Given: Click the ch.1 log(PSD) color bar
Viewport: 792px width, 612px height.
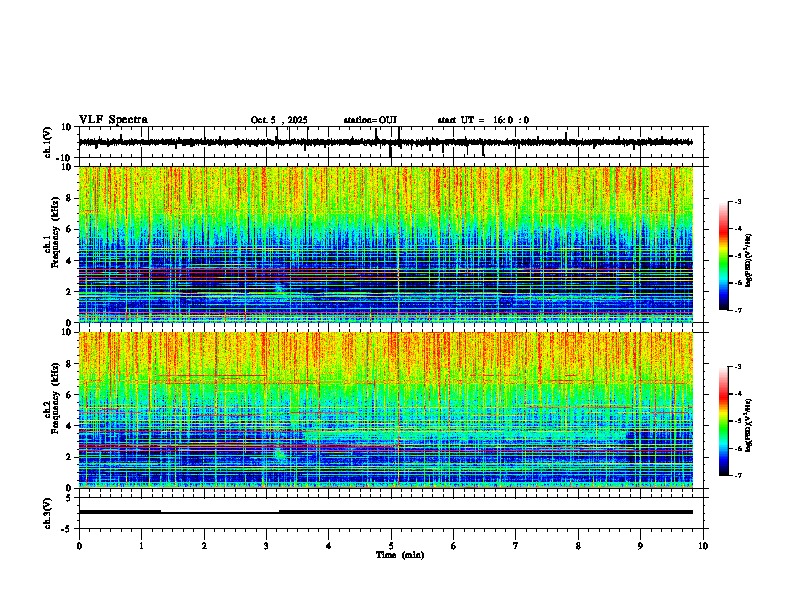Looking at the screenshot, I should click(x=724, y=256).
